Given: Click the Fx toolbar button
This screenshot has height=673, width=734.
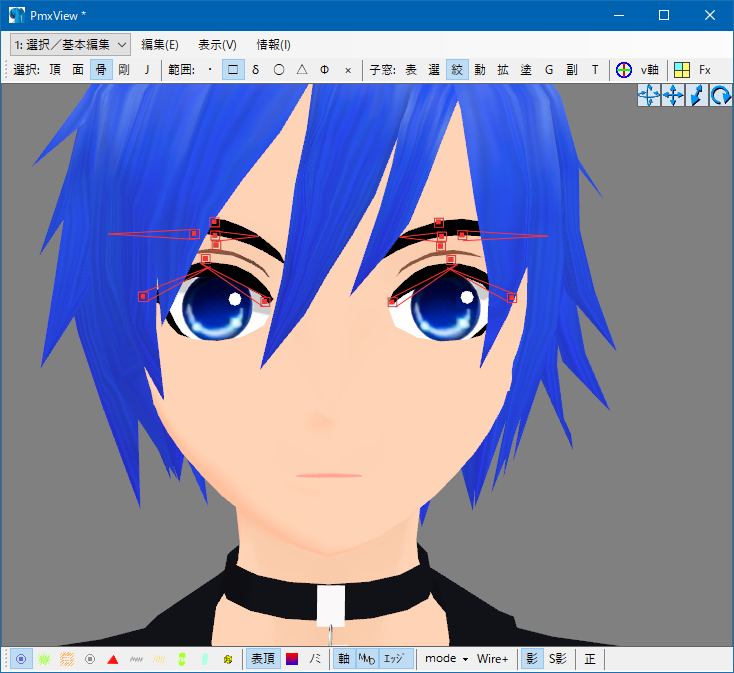Looking at the screenshot, I should click(x=705, y=70).
